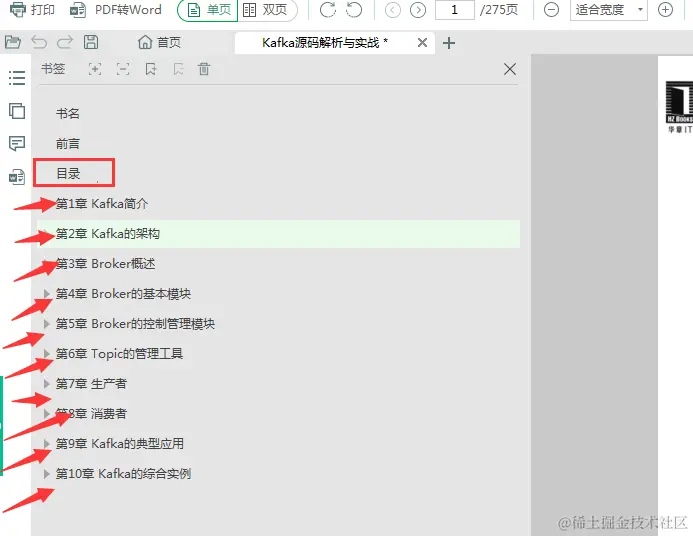Open bookmark 第6章 Topic的管理工具
Screen dimensions: 693x536
pyautogui.click(x=119, y=354)
